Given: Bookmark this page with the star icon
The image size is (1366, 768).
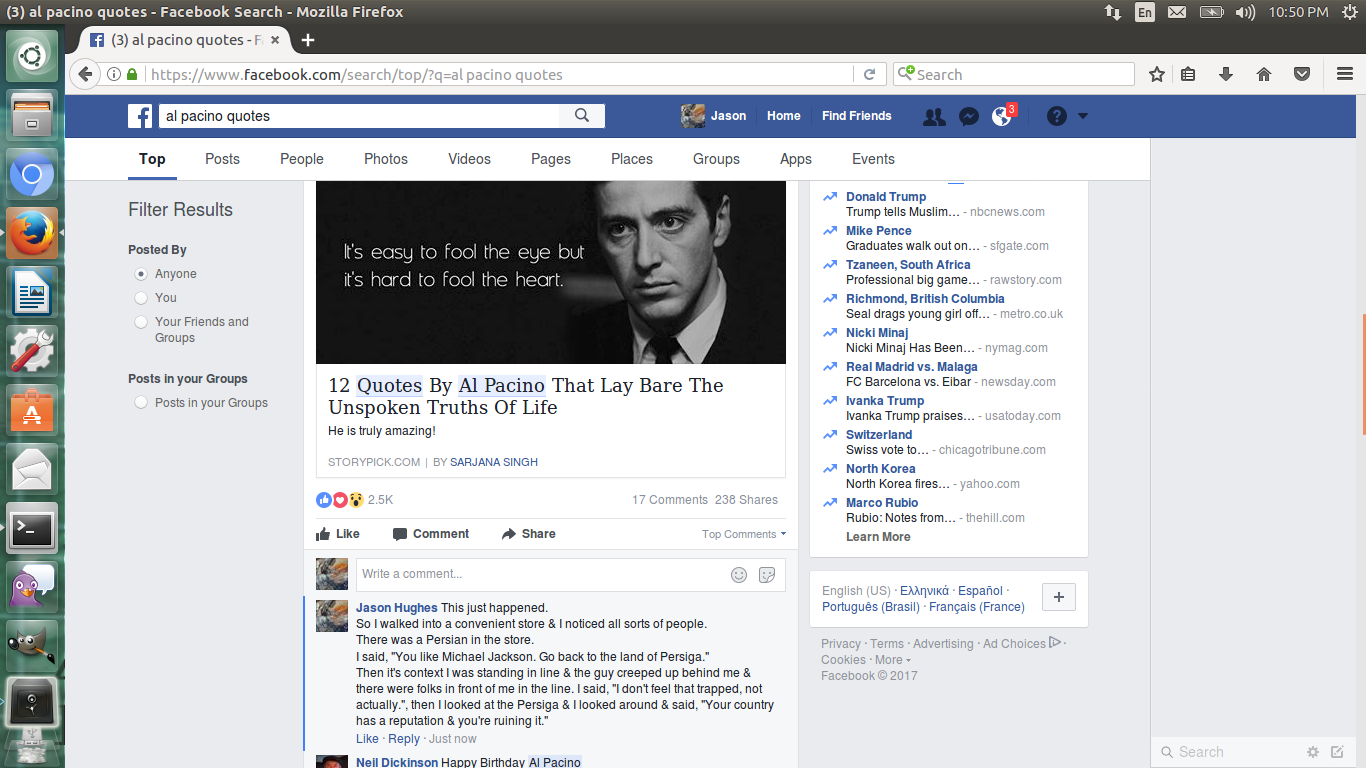Looking at the screenshot, I should [1157, 74].
